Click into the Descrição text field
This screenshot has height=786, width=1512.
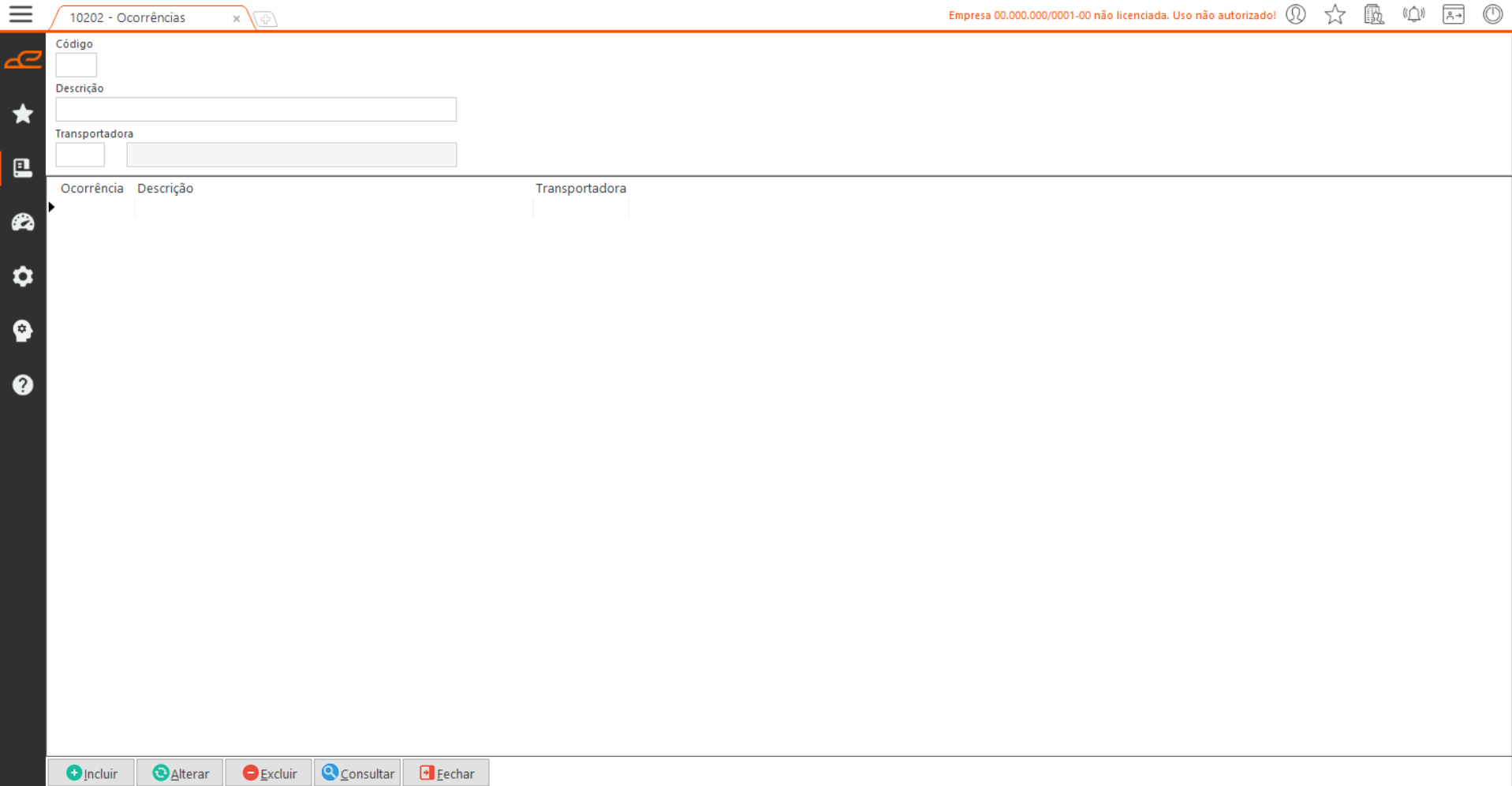click(256, 109)
